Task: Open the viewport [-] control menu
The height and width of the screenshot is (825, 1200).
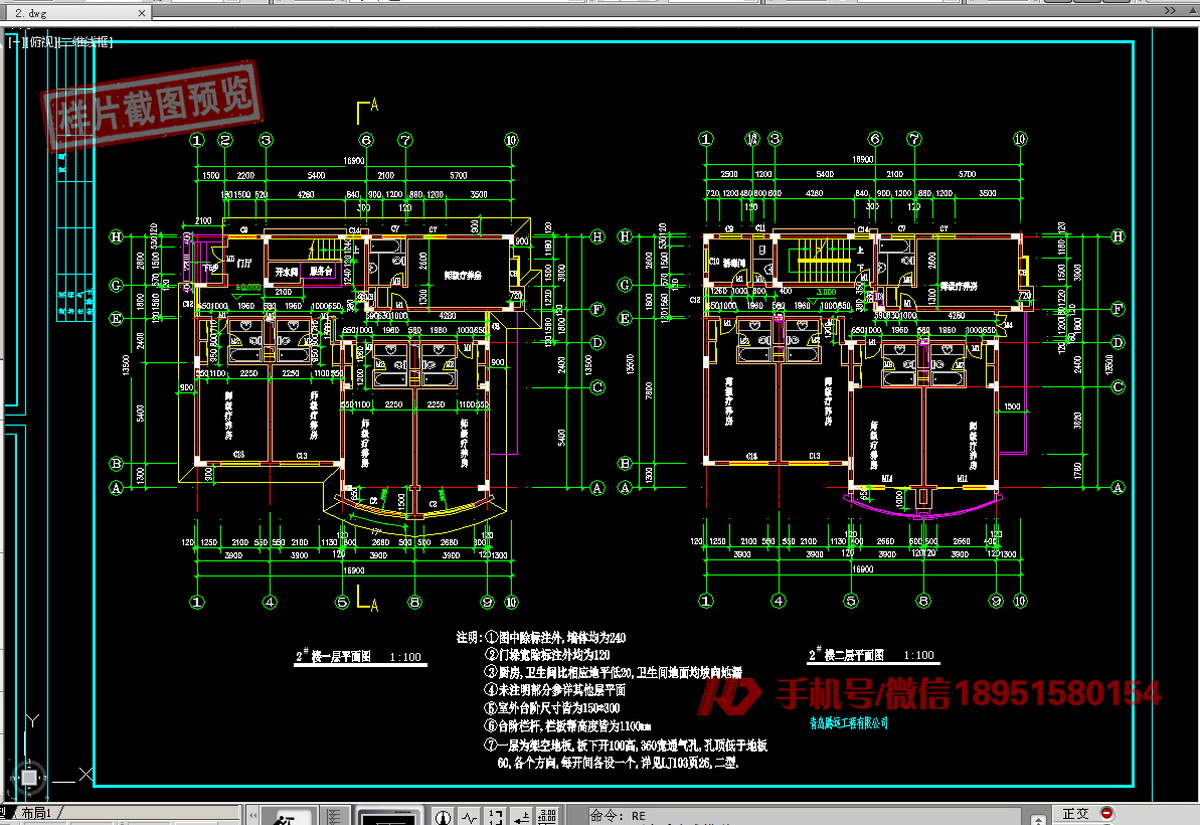Action: pyautogui.click(x=12, y=42)
